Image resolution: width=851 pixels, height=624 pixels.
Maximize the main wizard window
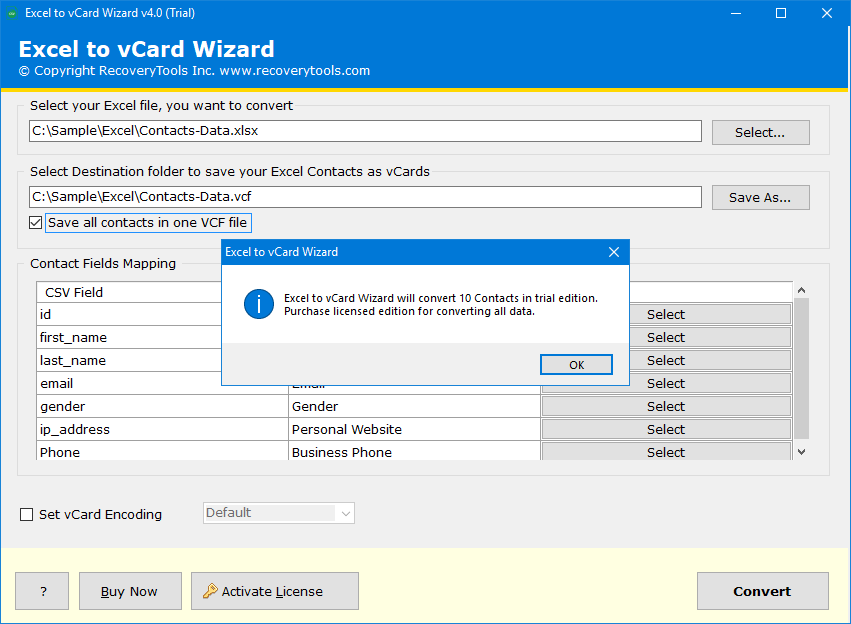781,13
